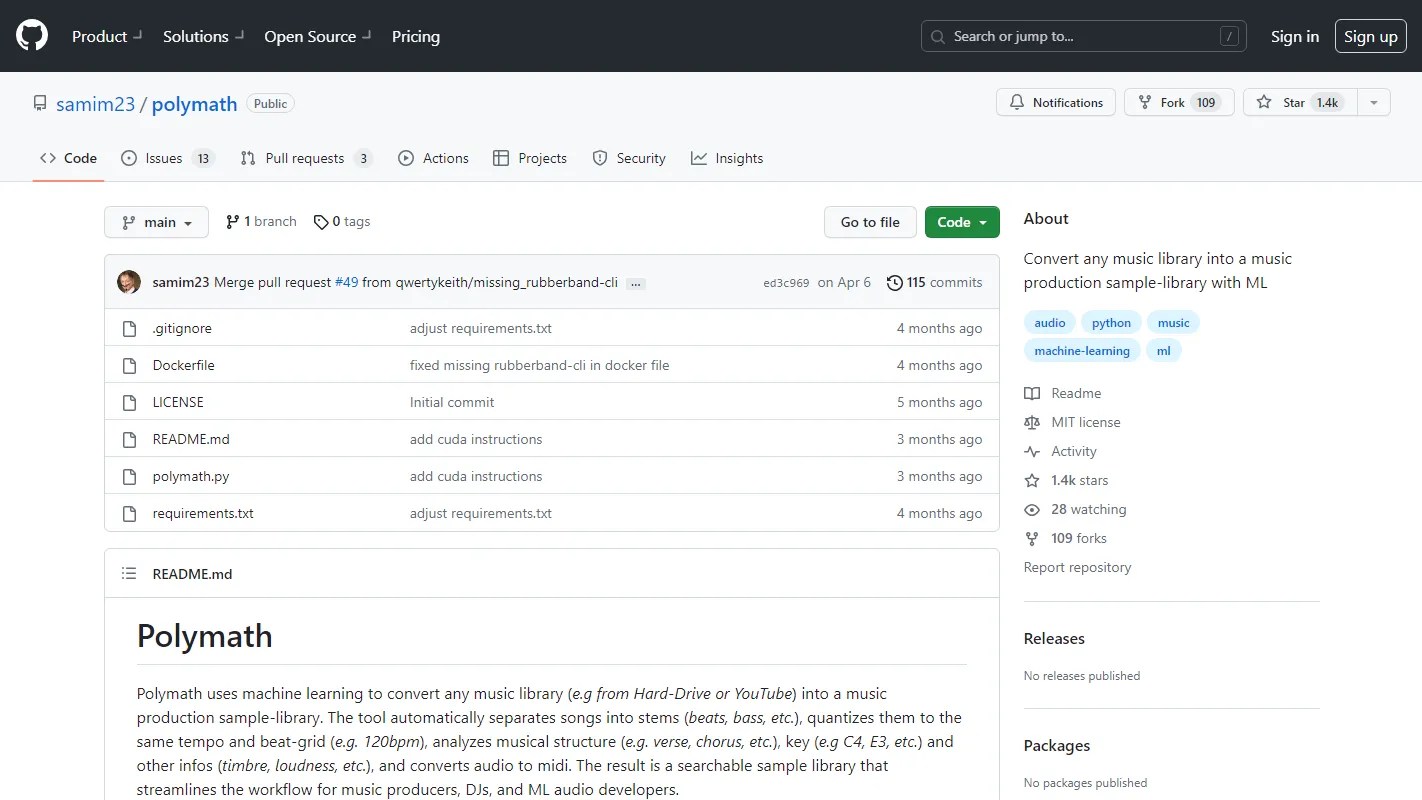The width and height of the screenshot is (1422, 800).
Task: Switch to the Security tab
Action: point(629,158)
